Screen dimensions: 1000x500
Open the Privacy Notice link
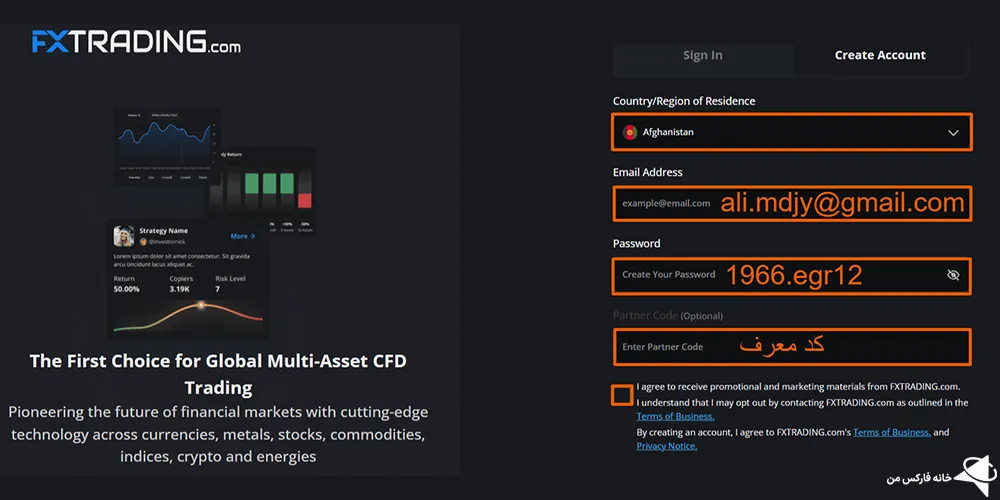(666, 446)
